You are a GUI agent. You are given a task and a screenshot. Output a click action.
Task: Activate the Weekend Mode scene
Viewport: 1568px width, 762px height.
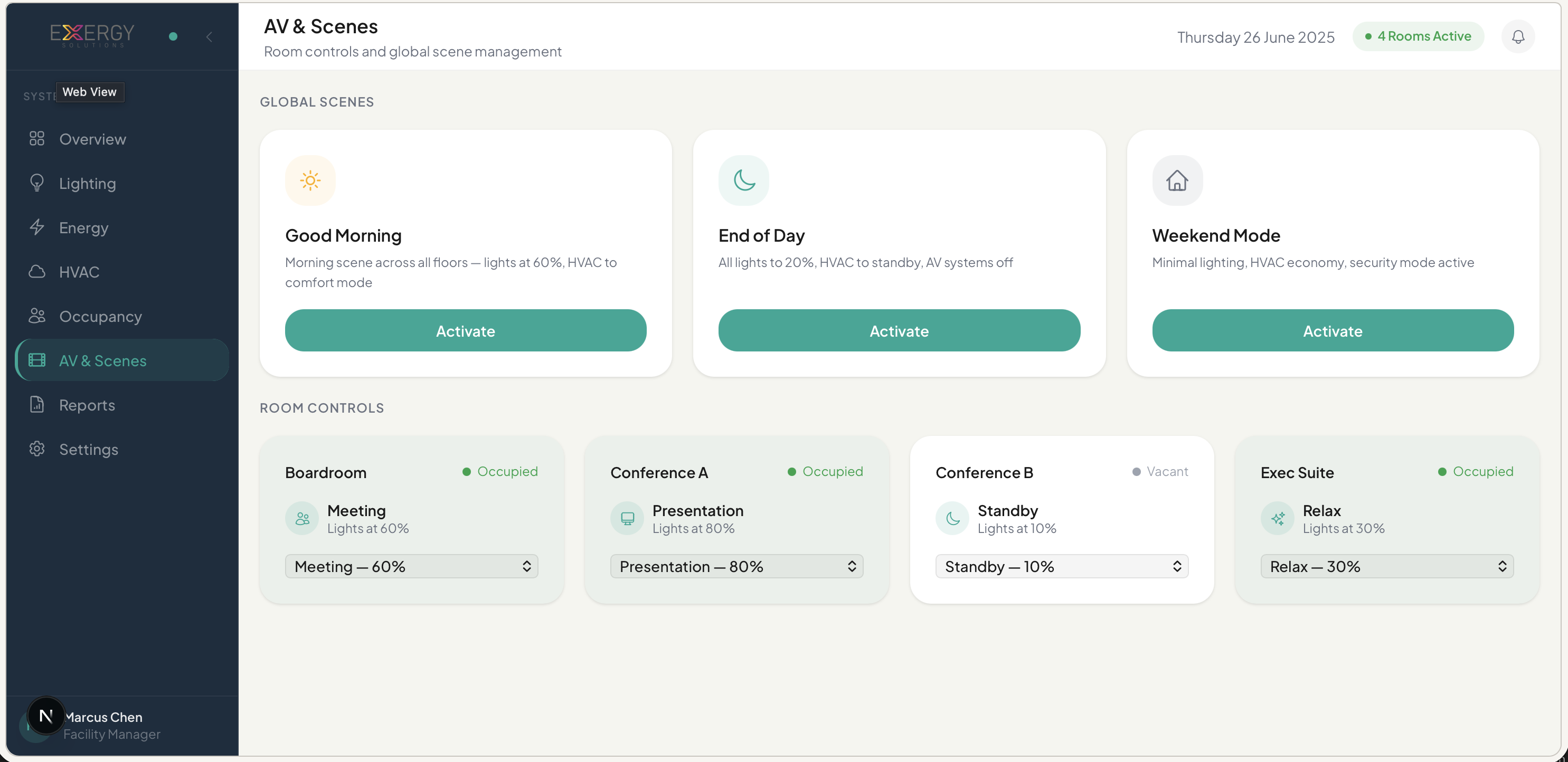[1333, 330]
